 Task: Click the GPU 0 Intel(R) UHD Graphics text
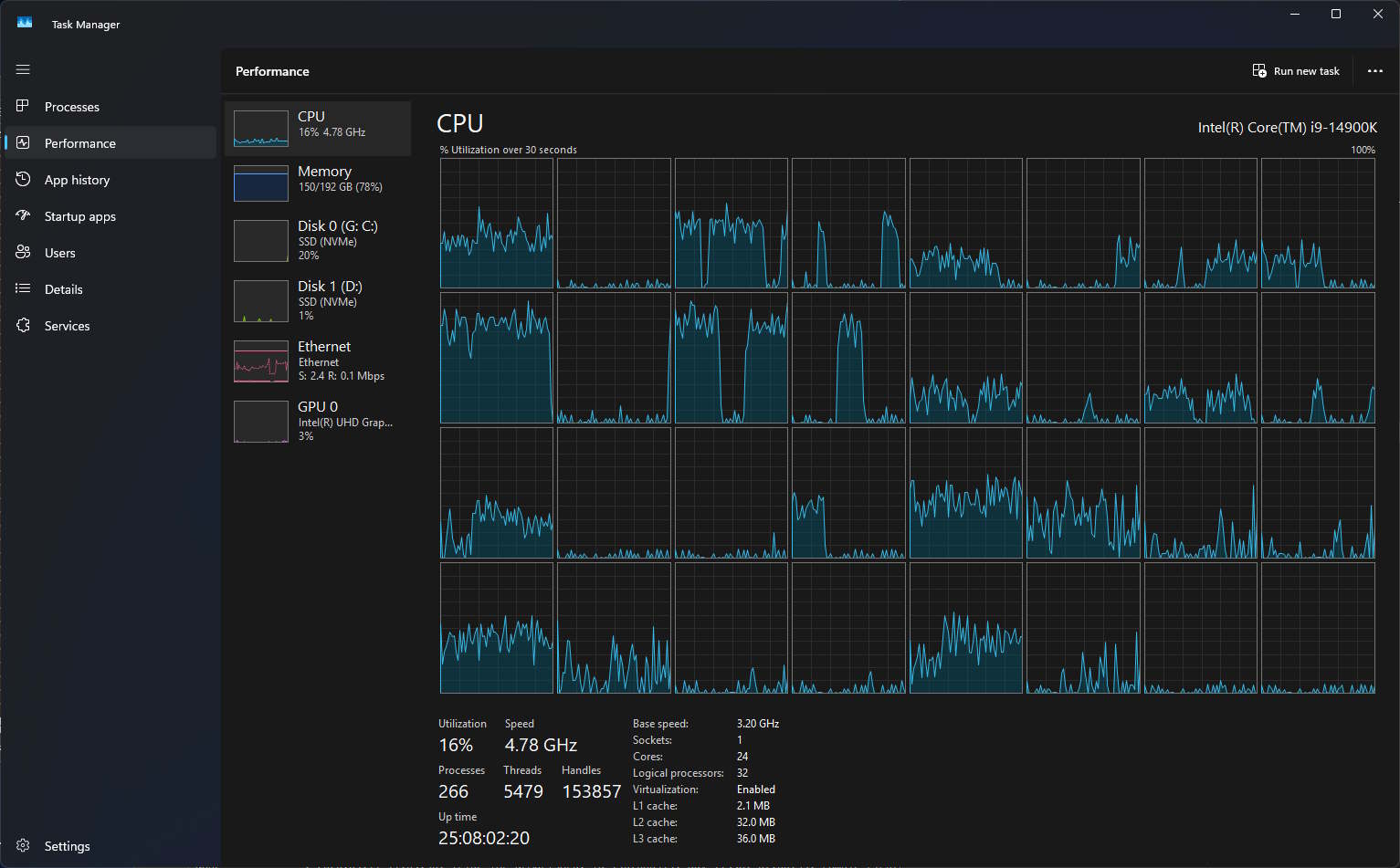pos(345,422)
